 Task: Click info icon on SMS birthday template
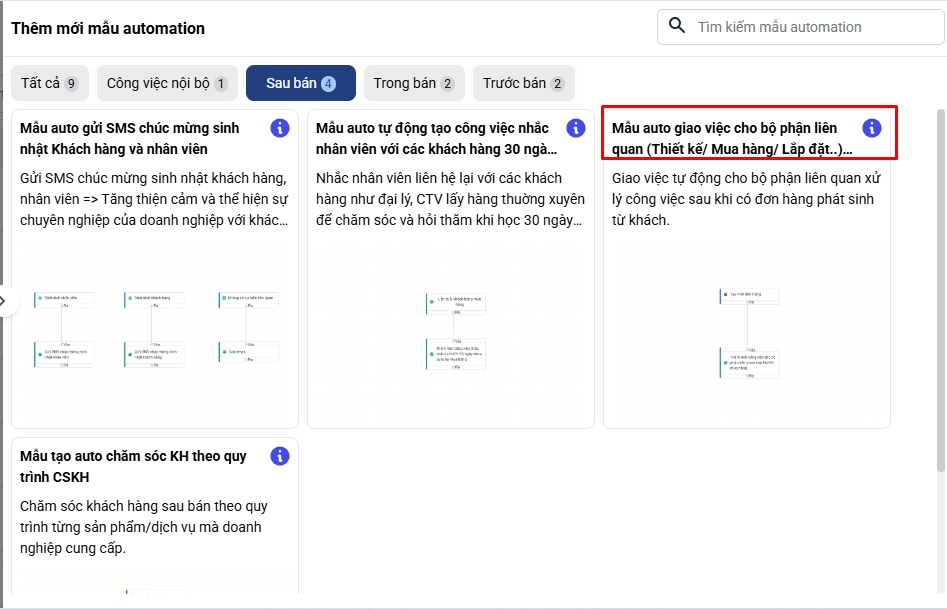280,128
